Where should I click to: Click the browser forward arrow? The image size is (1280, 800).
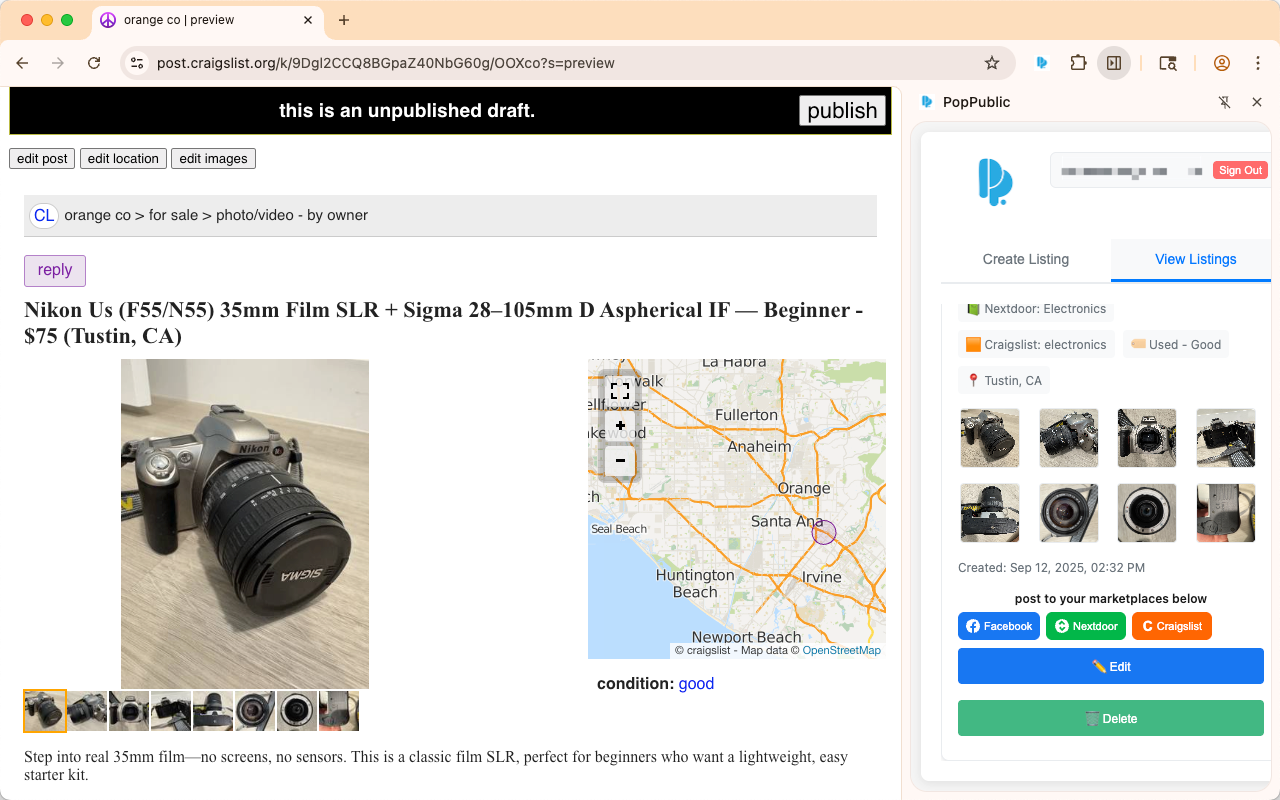[58, 63]
